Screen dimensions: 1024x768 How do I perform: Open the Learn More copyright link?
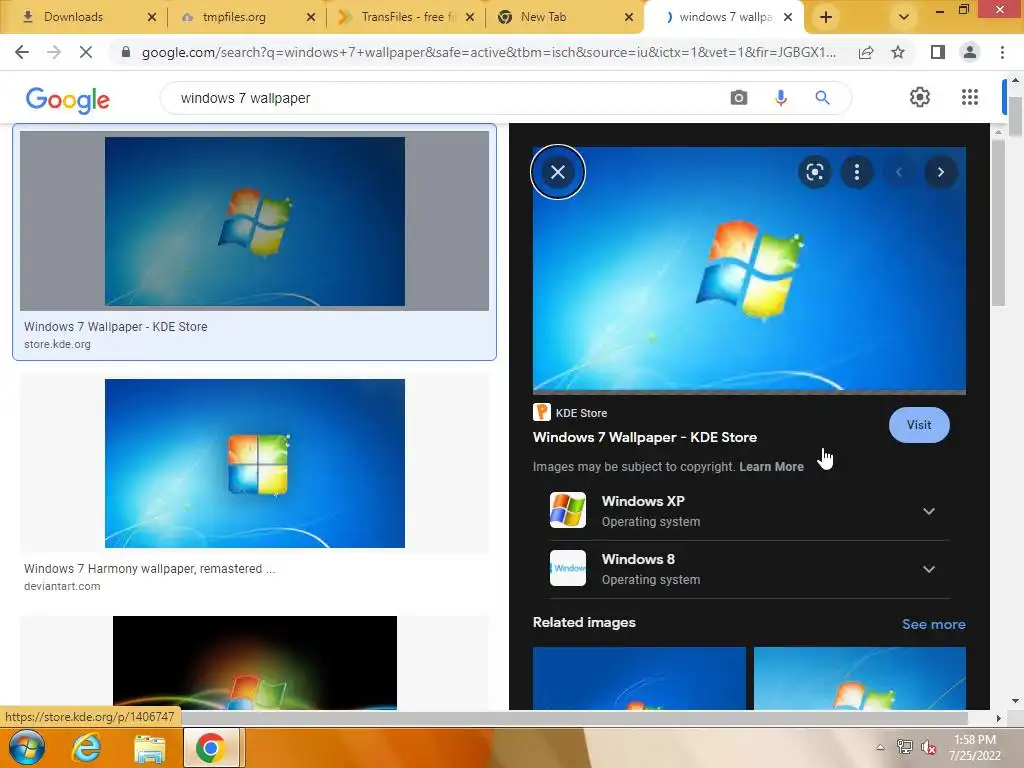tap(771, 467)
